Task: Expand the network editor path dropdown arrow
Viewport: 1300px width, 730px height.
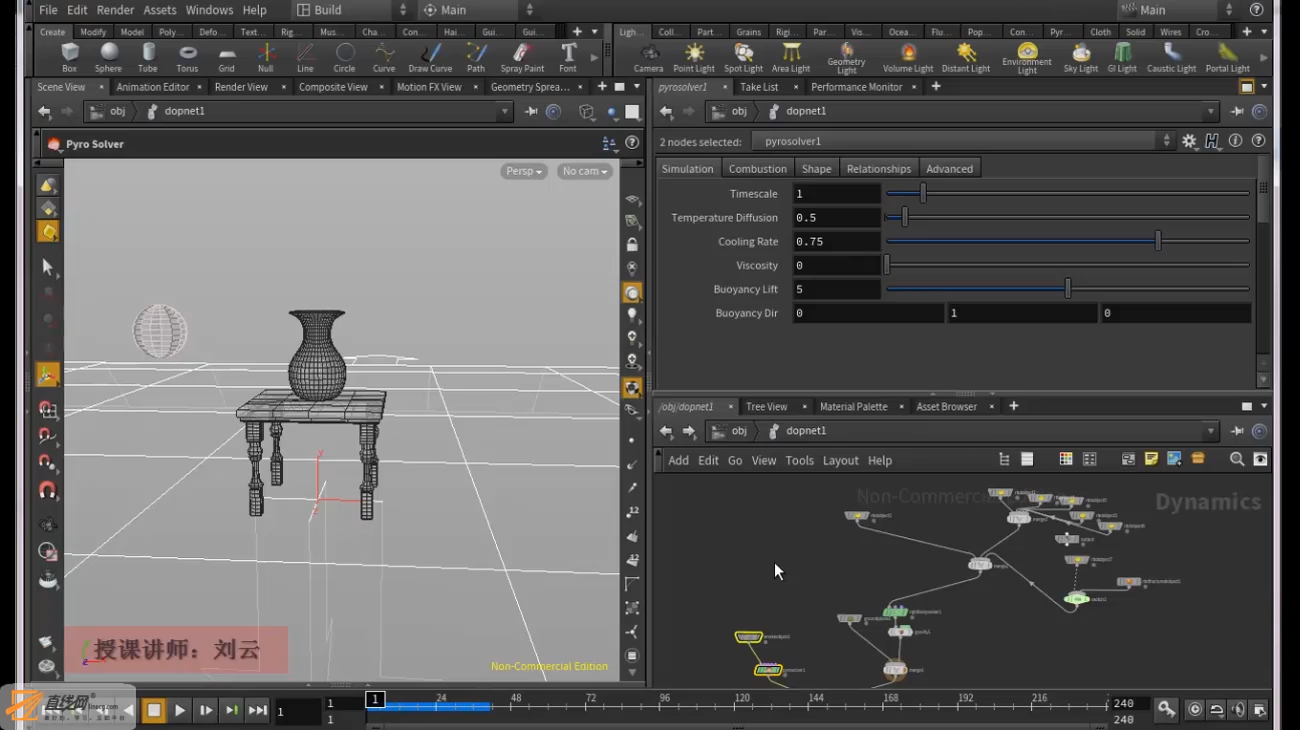Action: pyautogui.click(x=1210, y=432)
